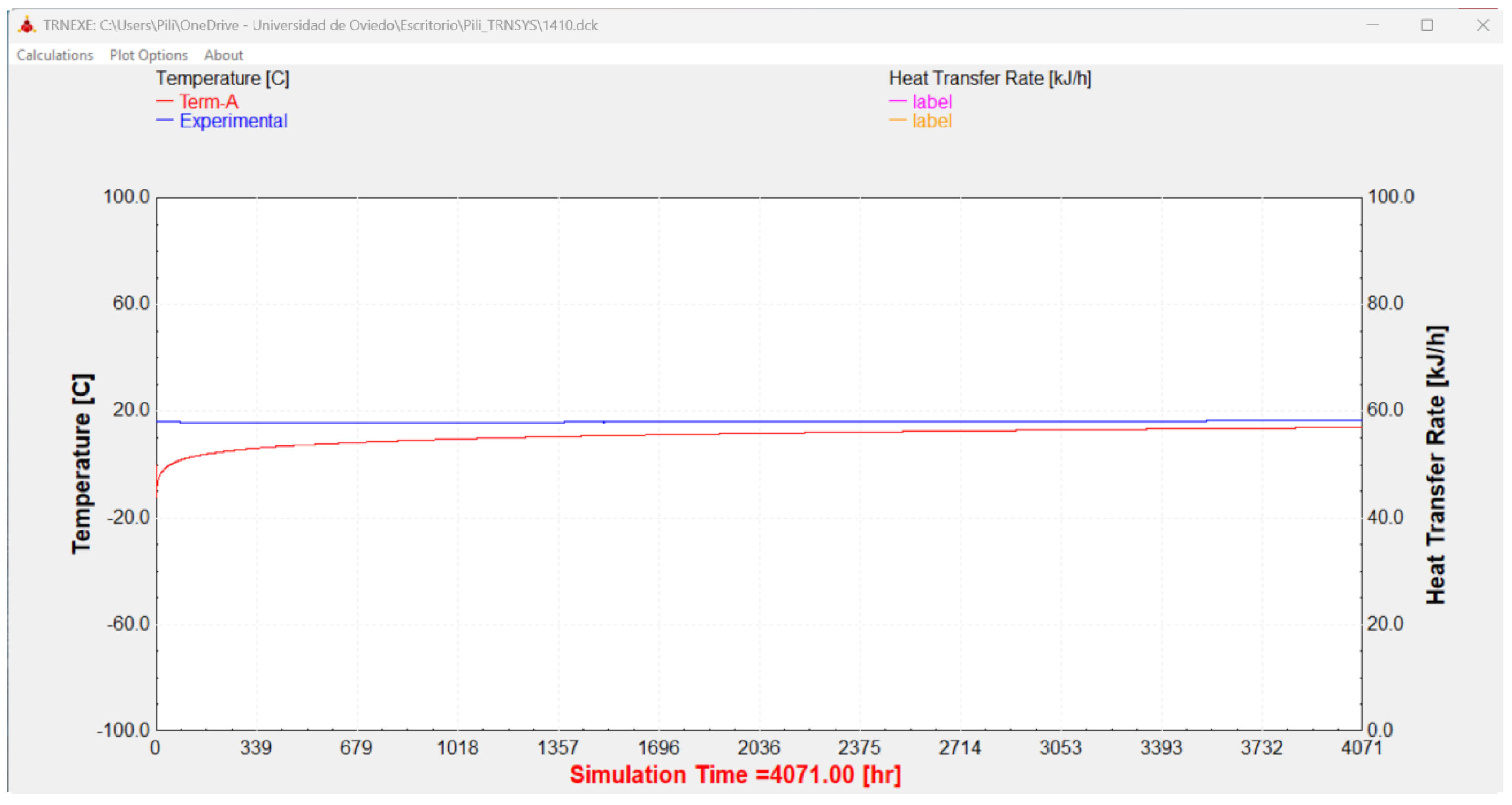The image size is (1512, 805).
Task: Open the Calculations menu
Action: 54,54
